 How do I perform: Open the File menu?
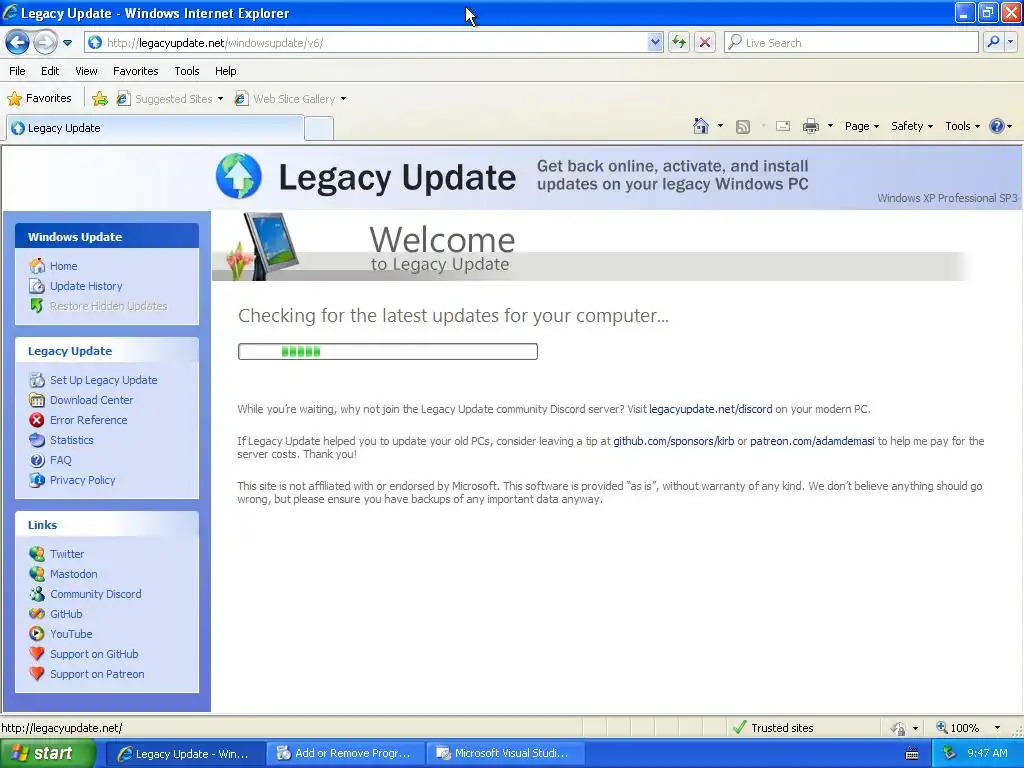(x=18, y=71)
